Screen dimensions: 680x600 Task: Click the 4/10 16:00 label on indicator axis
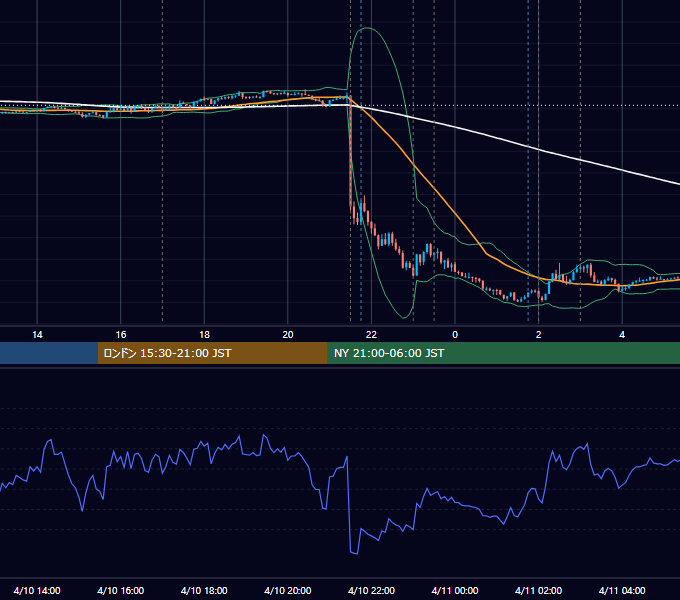click(121, 590)
